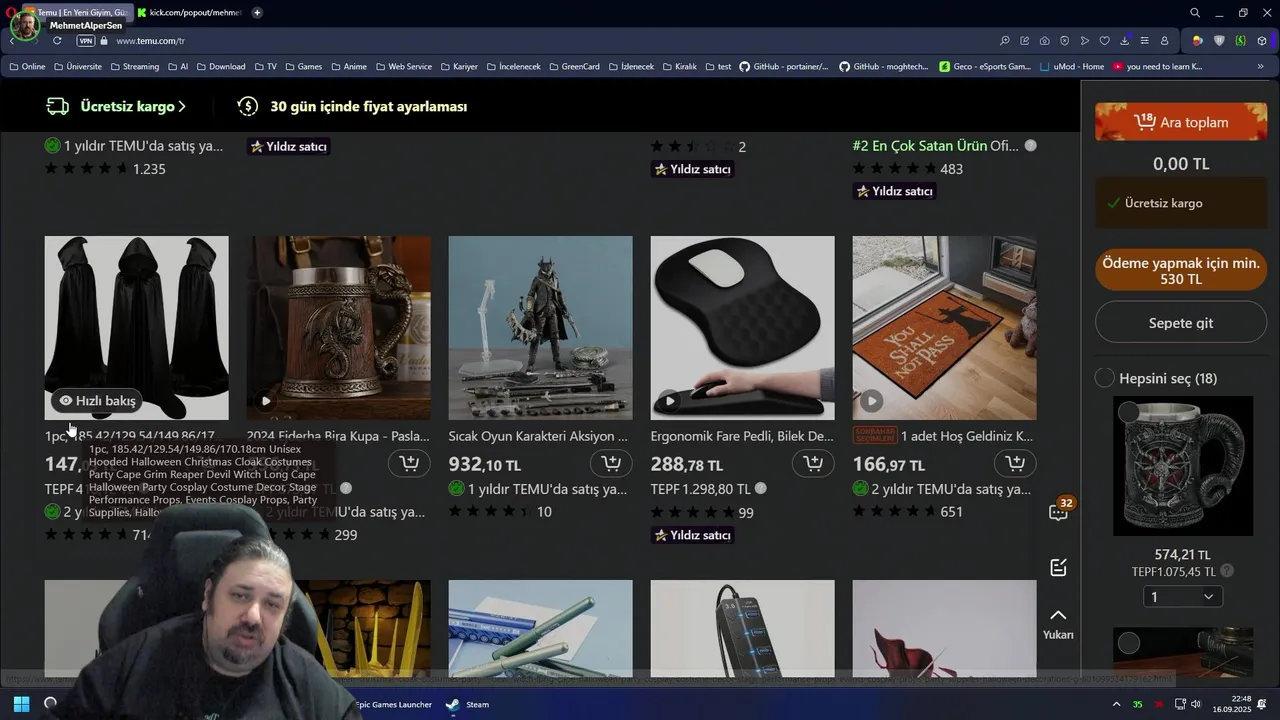The image size is (1280, 720).
Task: Open the Windows Start menu
Action: [21, 704]
